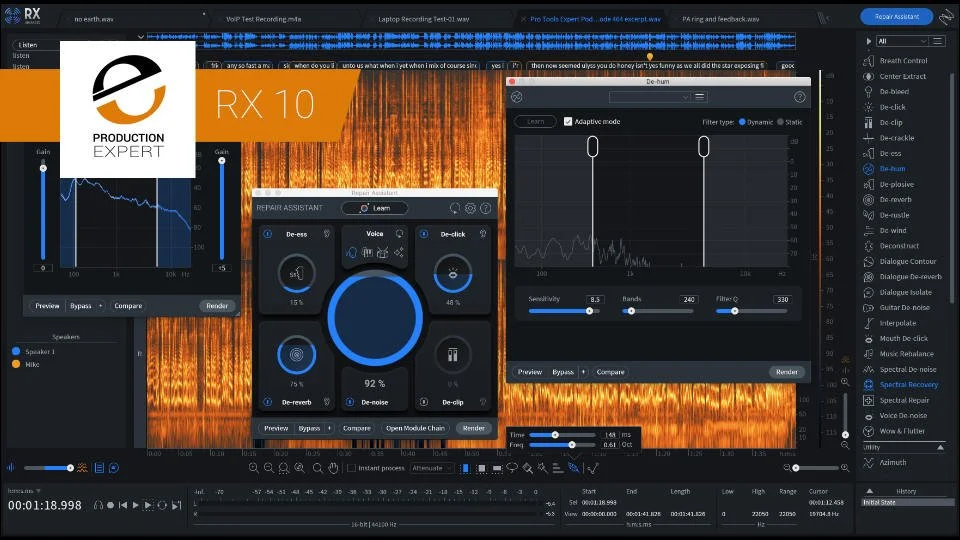Open the All module filter dropdown
This screenshot has height=540, width=960.
point(902,41)
